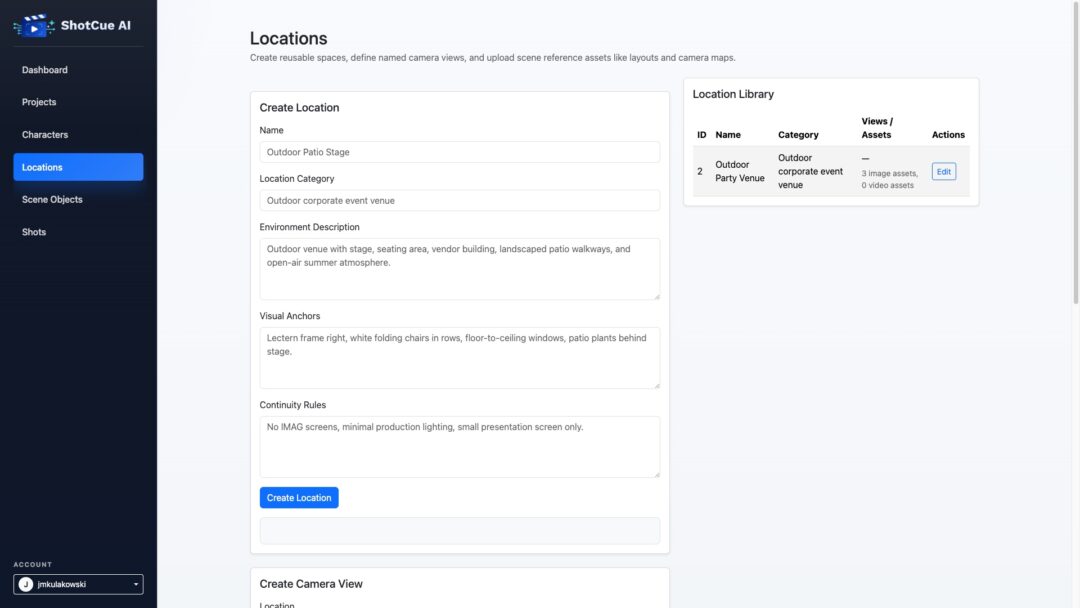This screenshot has height=608, width=1080.
Task: Click the page vertical scrollbar
Action: click(1075, 151)
